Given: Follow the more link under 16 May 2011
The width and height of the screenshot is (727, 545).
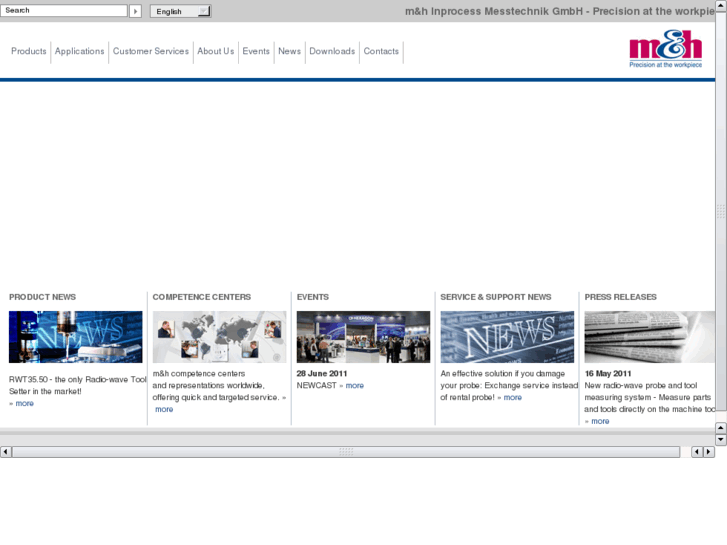Looking at the screenshot, I should click(600, 421).
